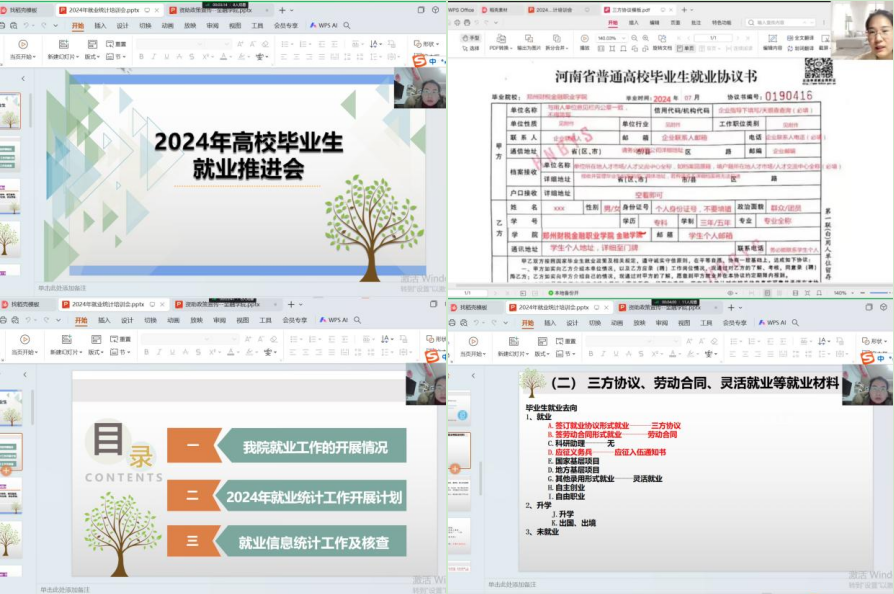Select first slide thumbnail in 就业推进会 window
This screenshot has width=894, height=594.
pyautogui.click(x=10, y=111)
